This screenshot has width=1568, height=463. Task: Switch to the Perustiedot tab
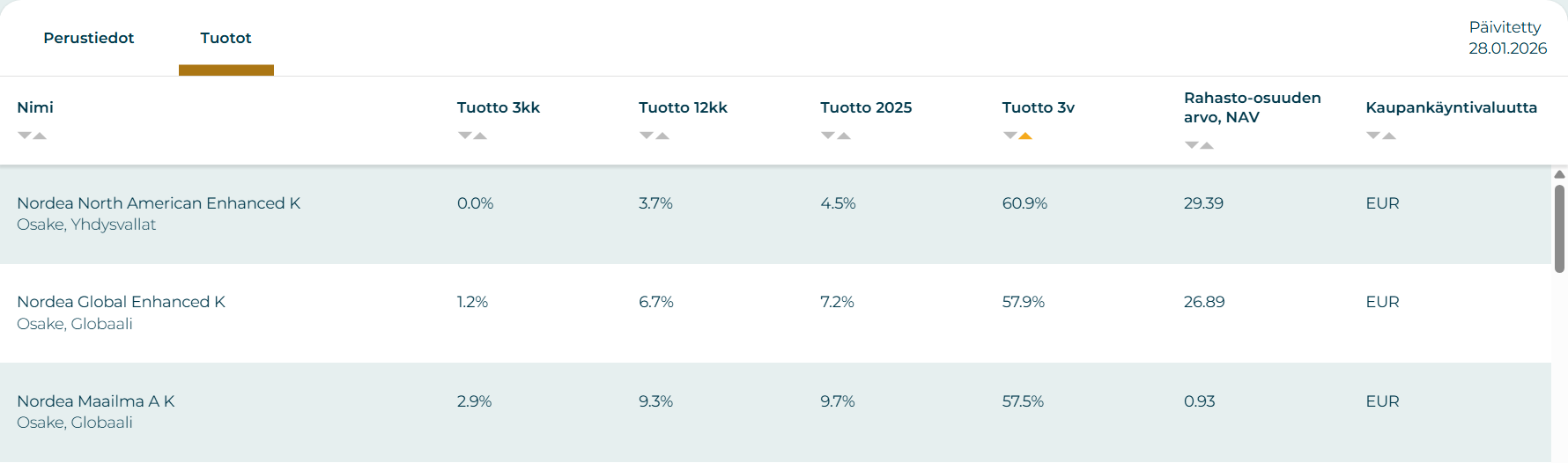pos(89,38)
